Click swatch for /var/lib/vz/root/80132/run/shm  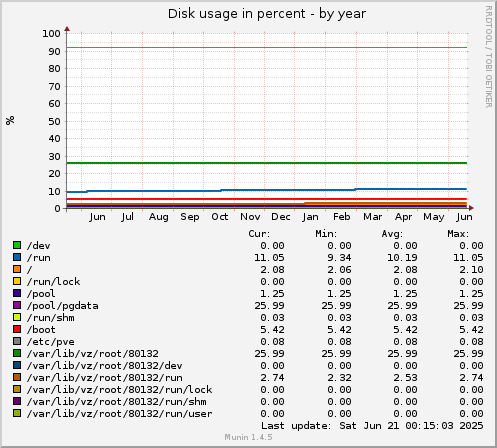[17, 401]
